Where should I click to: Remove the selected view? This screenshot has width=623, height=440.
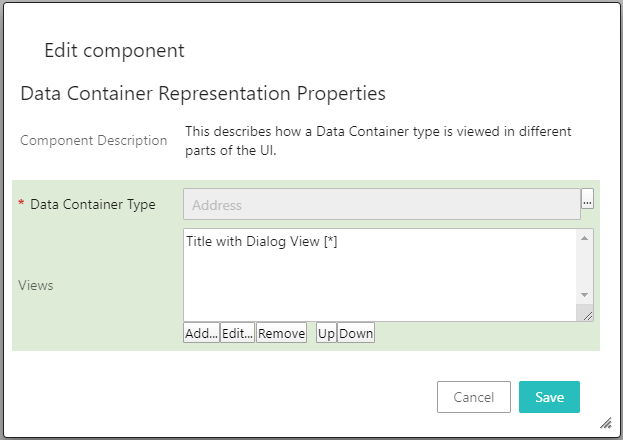tap(281, 333)
